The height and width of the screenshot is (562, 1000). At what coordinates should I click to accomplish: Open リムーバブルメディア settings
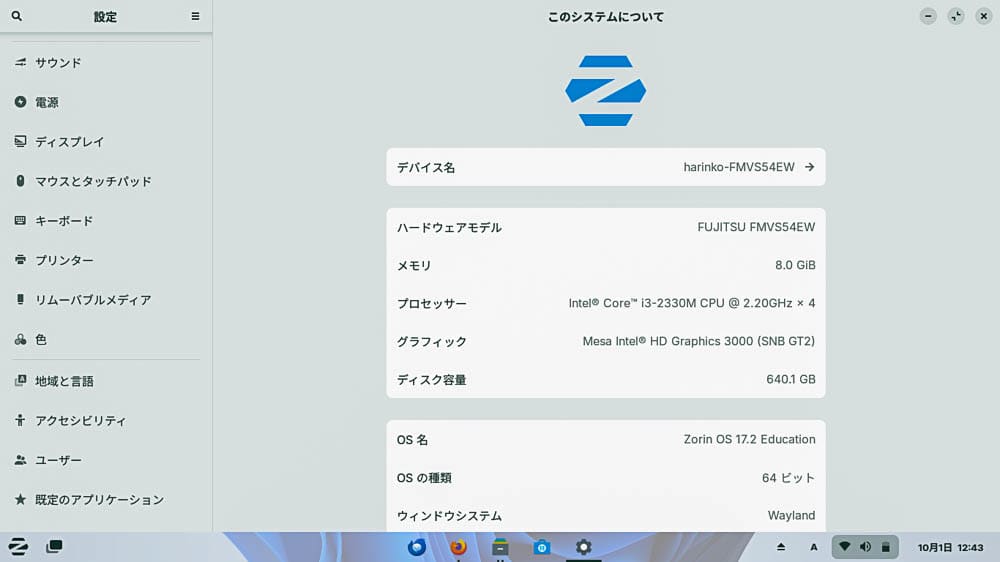tap(93, 300)
